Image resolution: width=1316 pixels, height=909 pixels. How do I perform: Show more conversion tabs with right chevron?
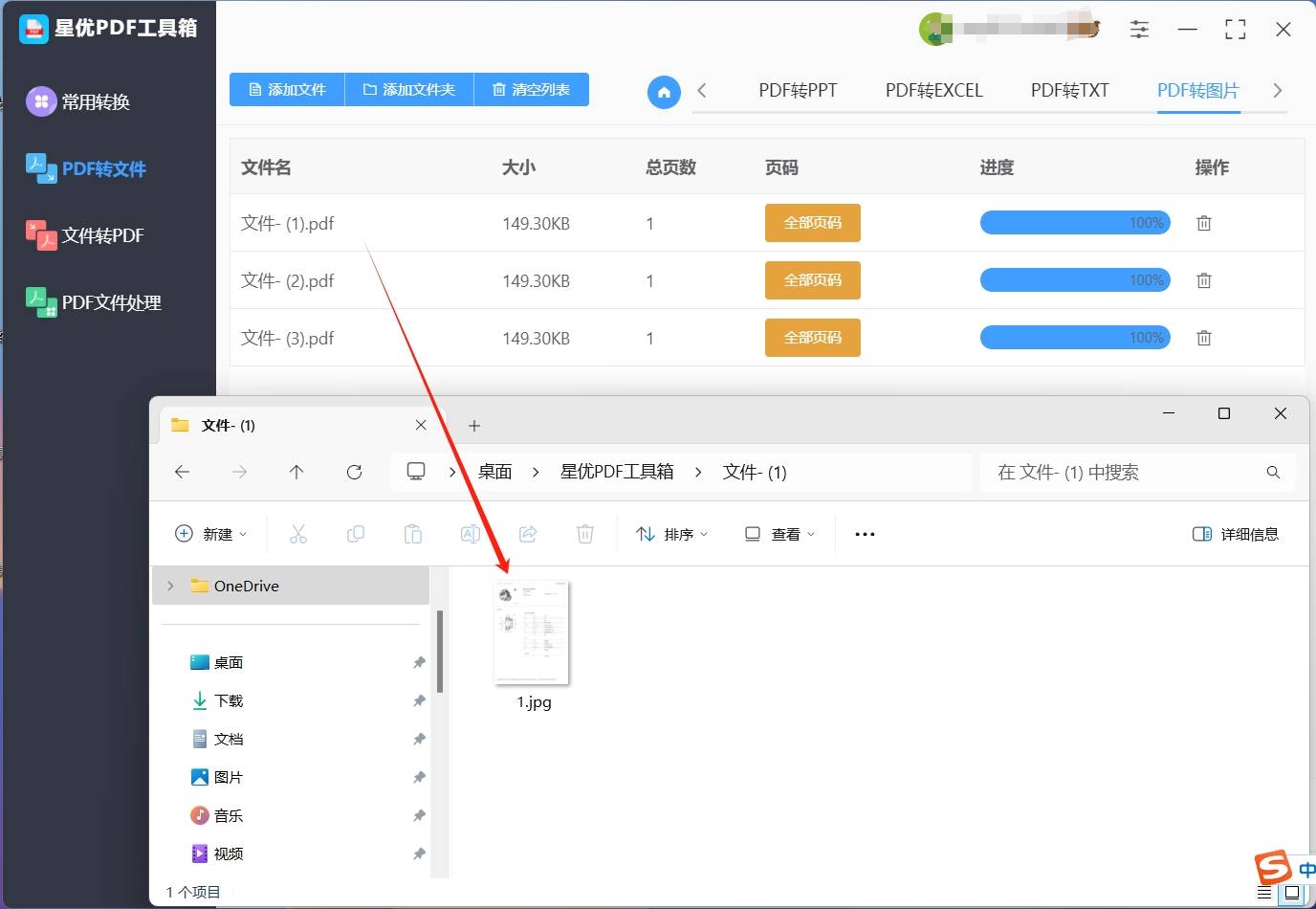point(1277,91)
